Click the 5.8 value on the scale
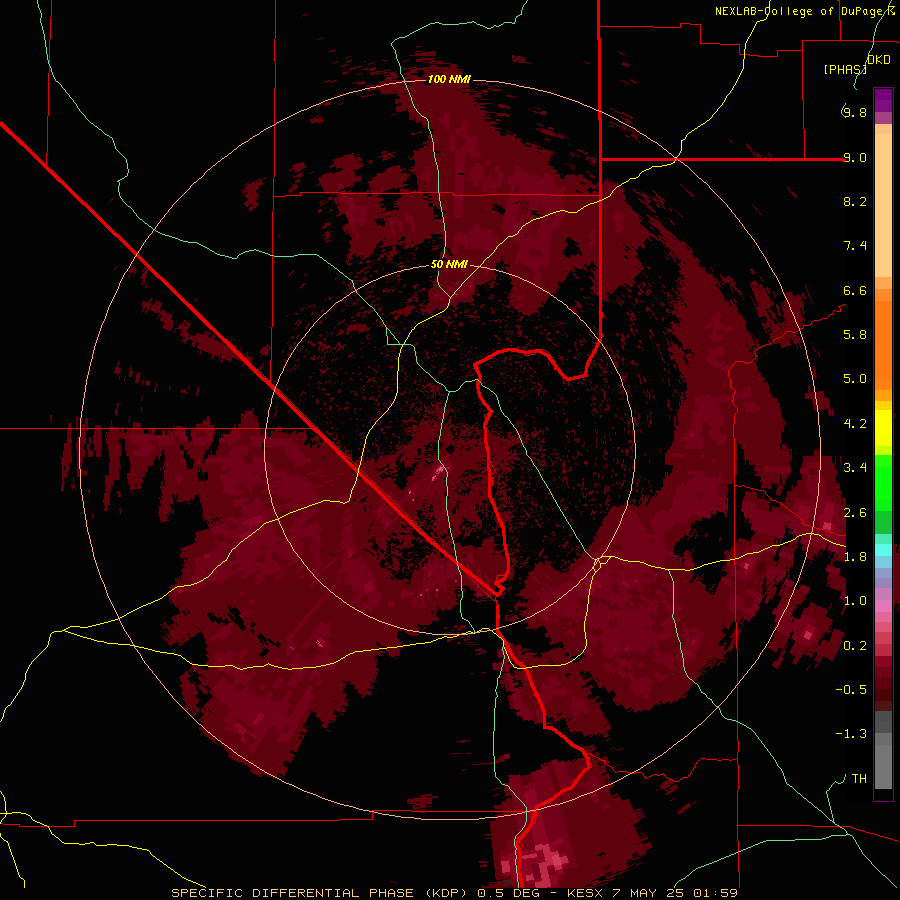The image size is (900, 900). tap(855, 335)
